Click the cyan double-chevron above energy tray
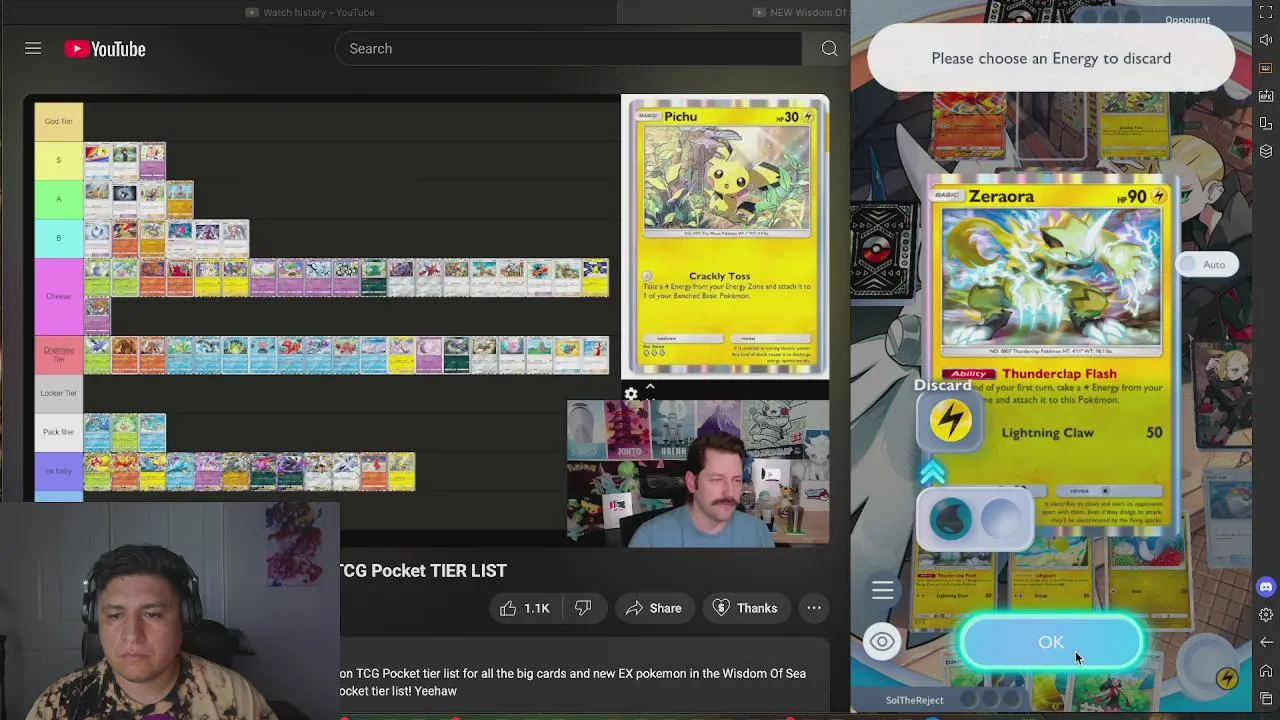Screen dimensions: 1280x720 click(x=932, y=473)
